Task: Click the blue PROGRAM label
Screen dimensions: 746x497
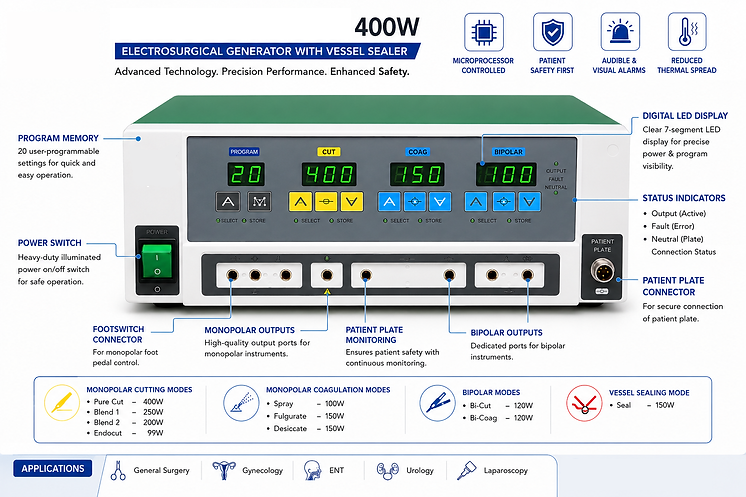Action: click(x=244, y=152)
